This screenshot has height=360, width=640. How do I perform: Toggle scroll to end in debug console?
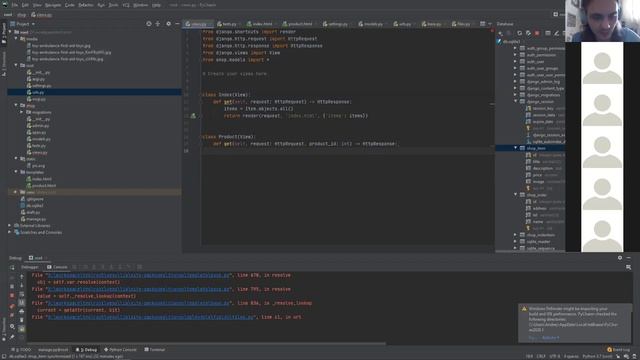(22, 302)
